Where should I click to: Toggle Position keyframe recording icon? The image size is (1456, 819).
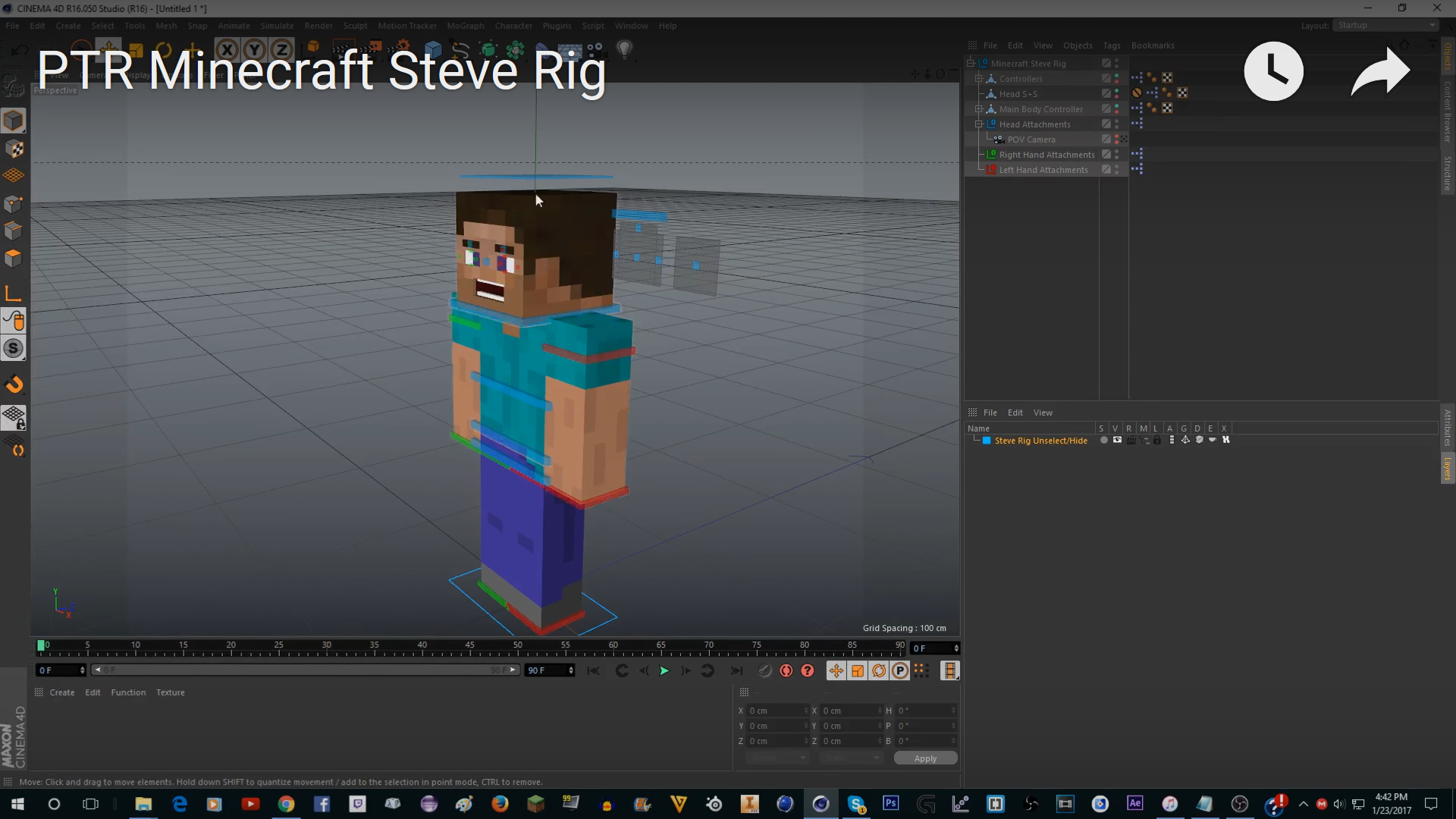pyautogui.click(x=836, y=670)
